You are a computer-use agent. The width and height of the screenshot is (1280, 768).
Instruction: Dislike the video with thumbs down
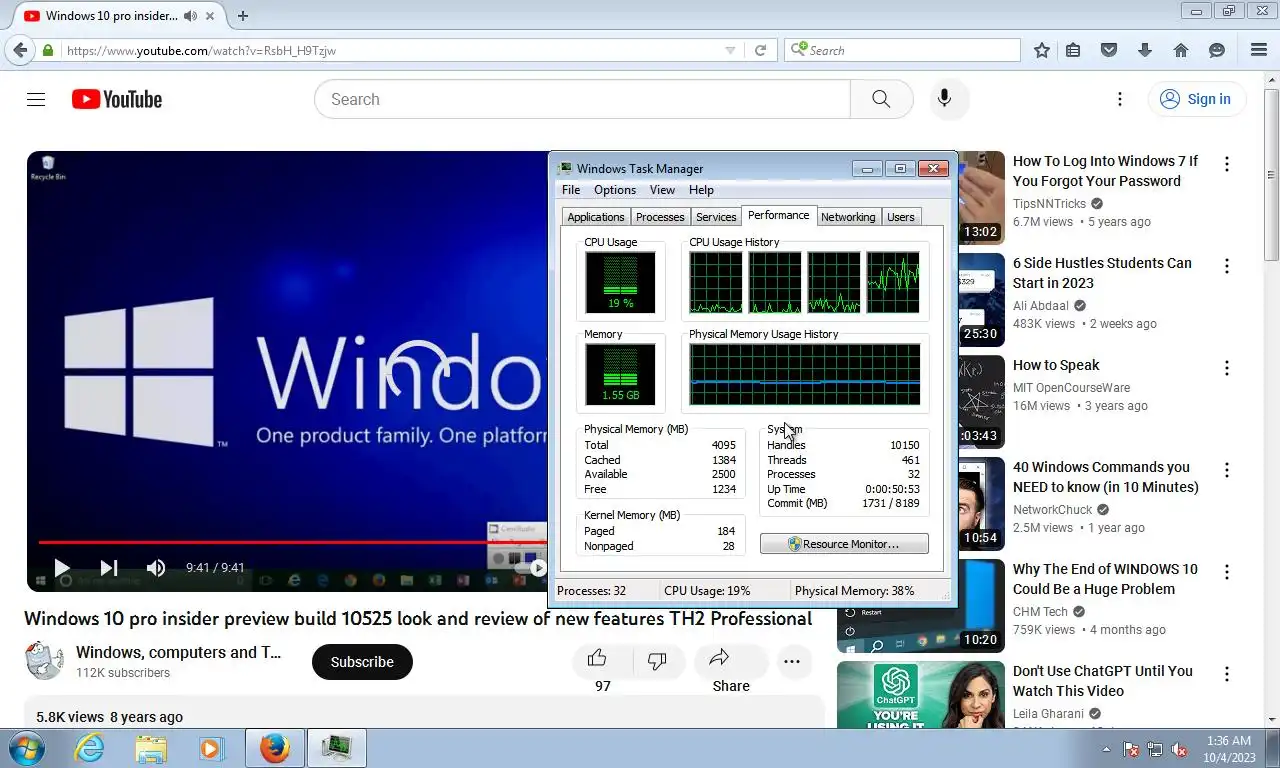(657, 660)
